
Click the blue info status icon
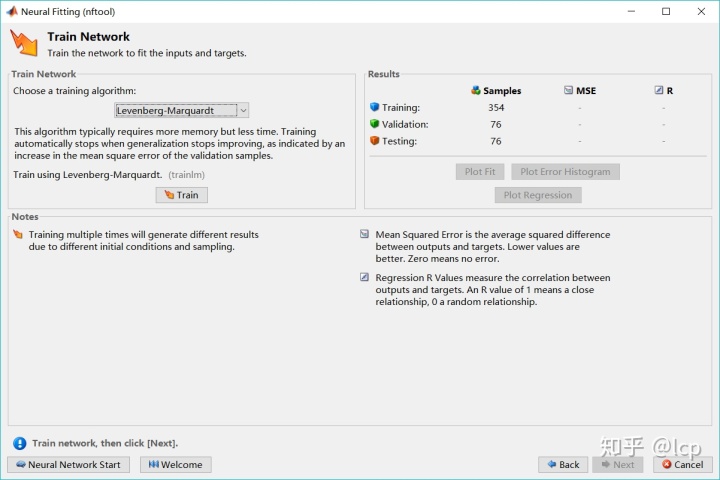tap(20, 443)
